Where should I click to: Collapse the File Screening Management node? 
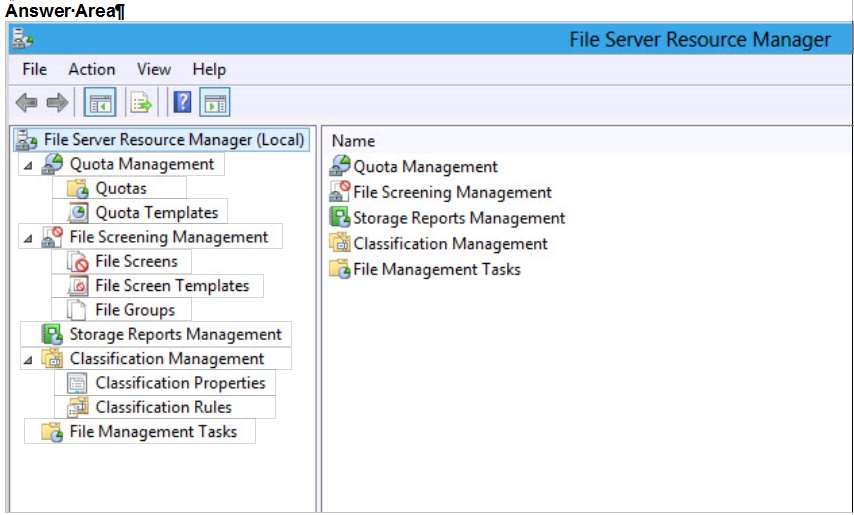point(28,238)
